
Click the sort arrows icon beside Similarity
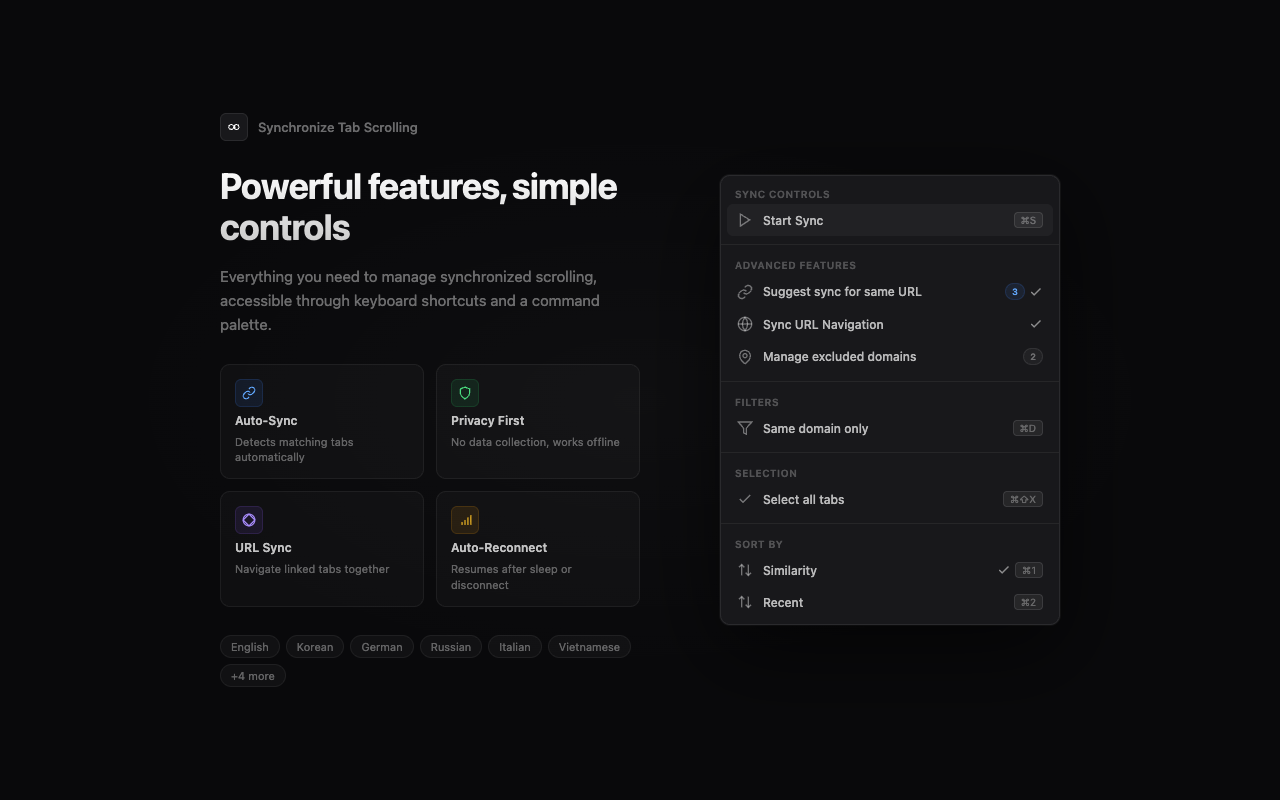click(x=745, y=570)
